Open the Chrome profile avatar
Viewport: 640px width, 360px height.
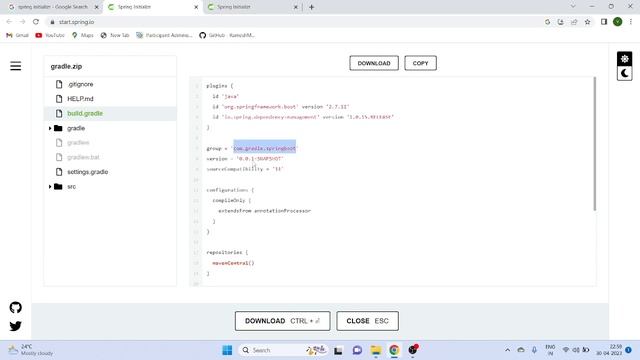618,22
